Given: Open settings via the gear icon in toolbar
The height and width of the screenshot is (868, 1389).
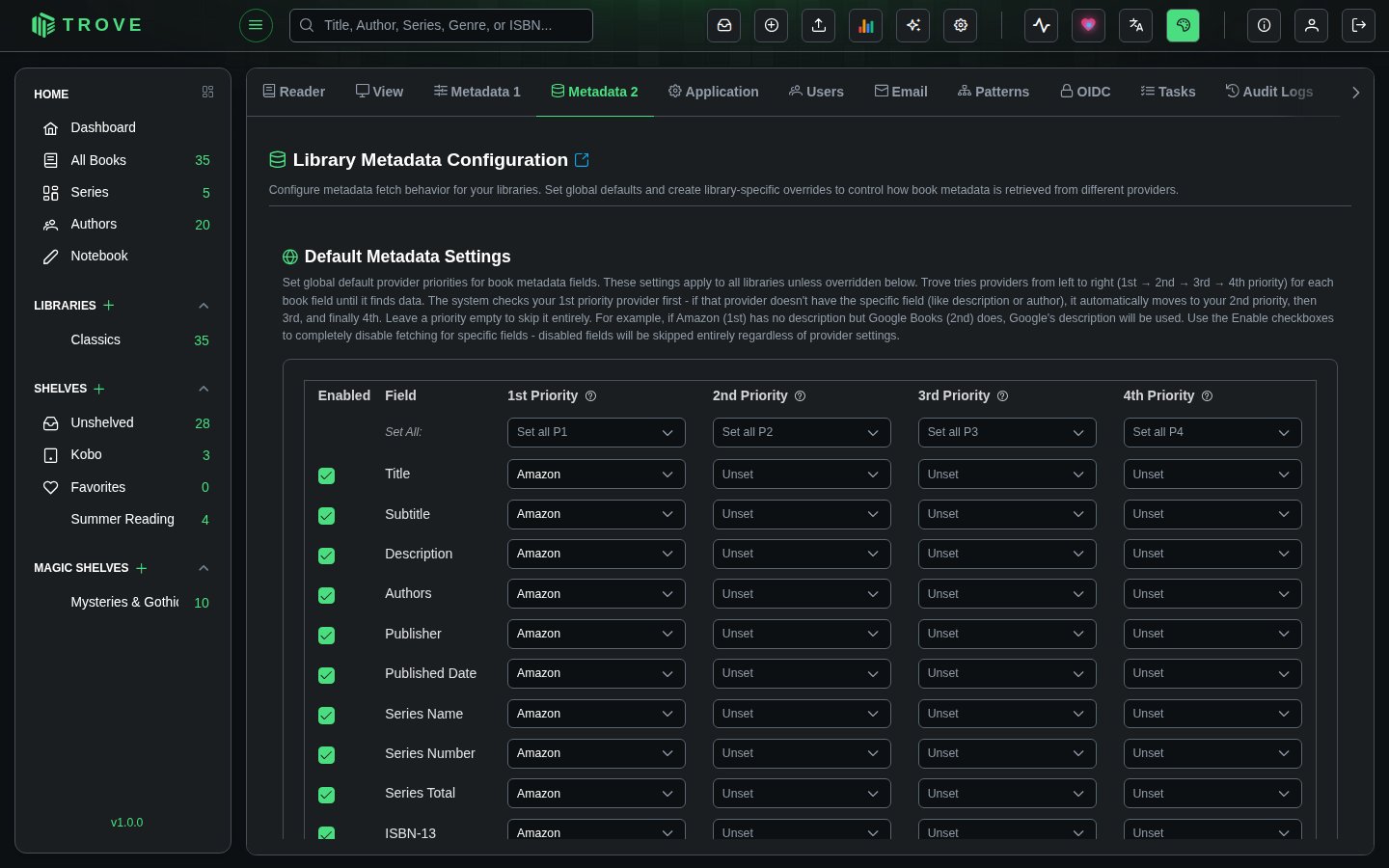Looking at the screenshot, I should pyautogui.click(x=961, y=25).
